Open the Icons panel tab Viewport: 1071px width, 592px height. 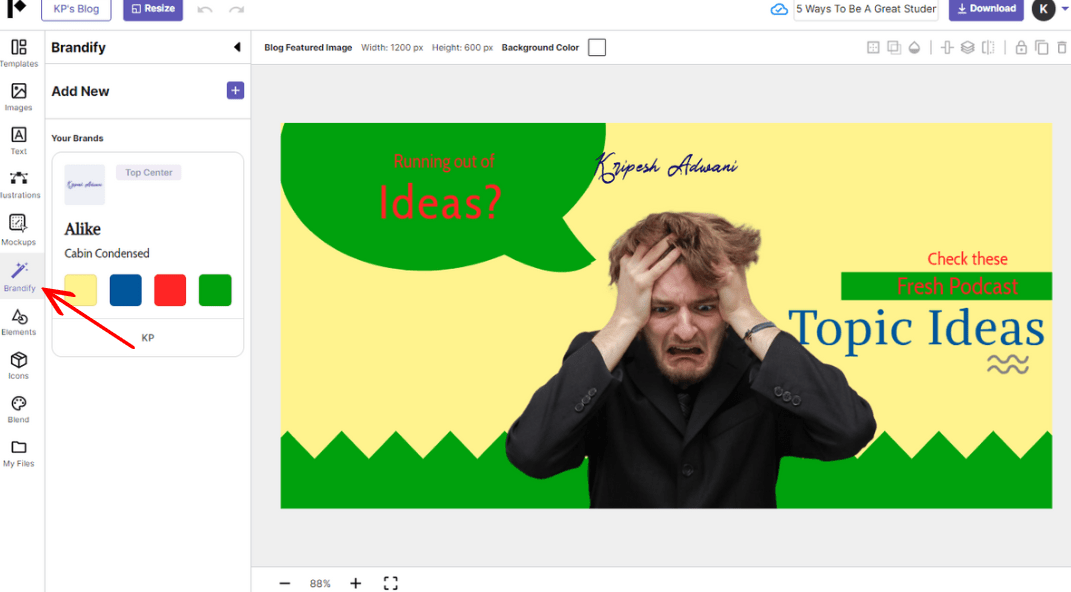pyautogui.click(x=19, y=365)
